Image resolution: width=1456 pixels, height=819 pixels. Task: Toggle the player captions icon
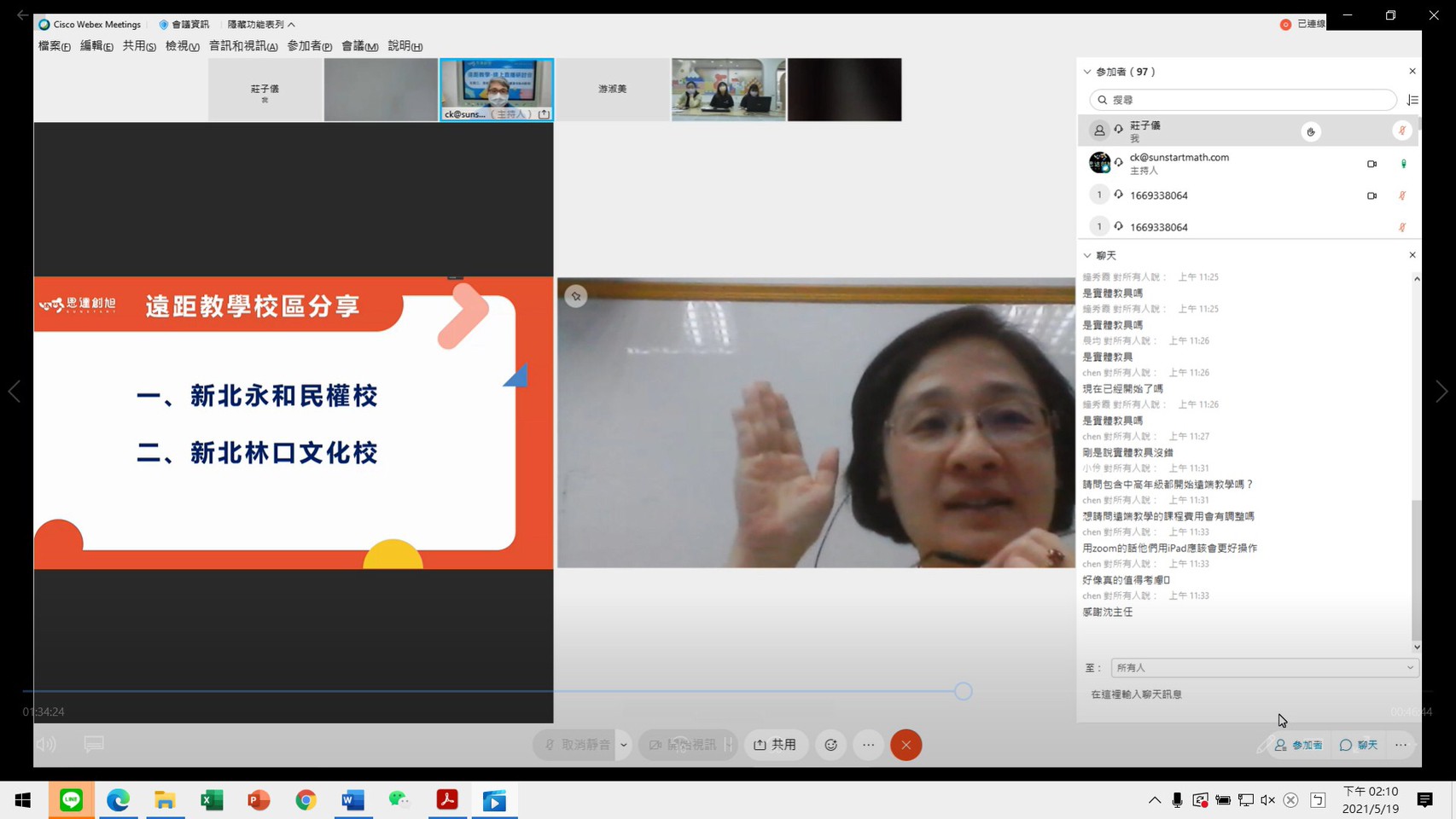click(94, 745)
